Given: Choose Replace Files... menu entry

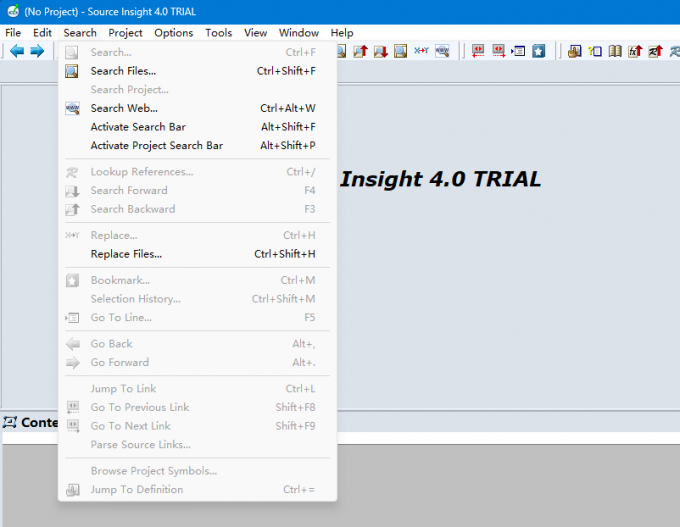Looking at the screenshot, I should pos(197,254).
